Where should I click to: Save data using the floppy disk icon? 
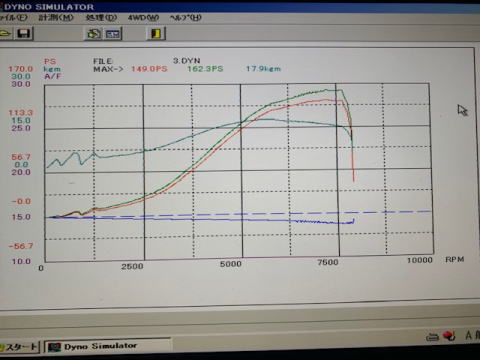[x=24, y=33]
